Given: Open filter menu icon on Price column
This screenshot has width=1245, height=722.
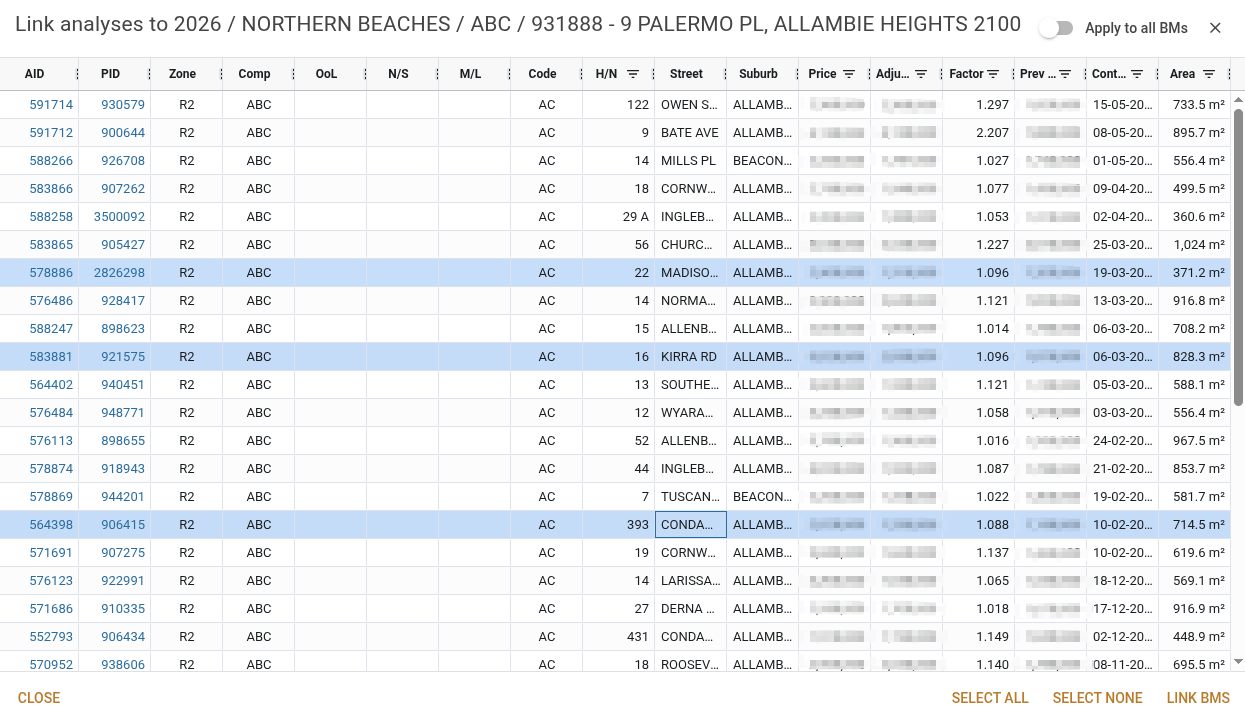Looking at the screenshot, I should click(849, 74).
